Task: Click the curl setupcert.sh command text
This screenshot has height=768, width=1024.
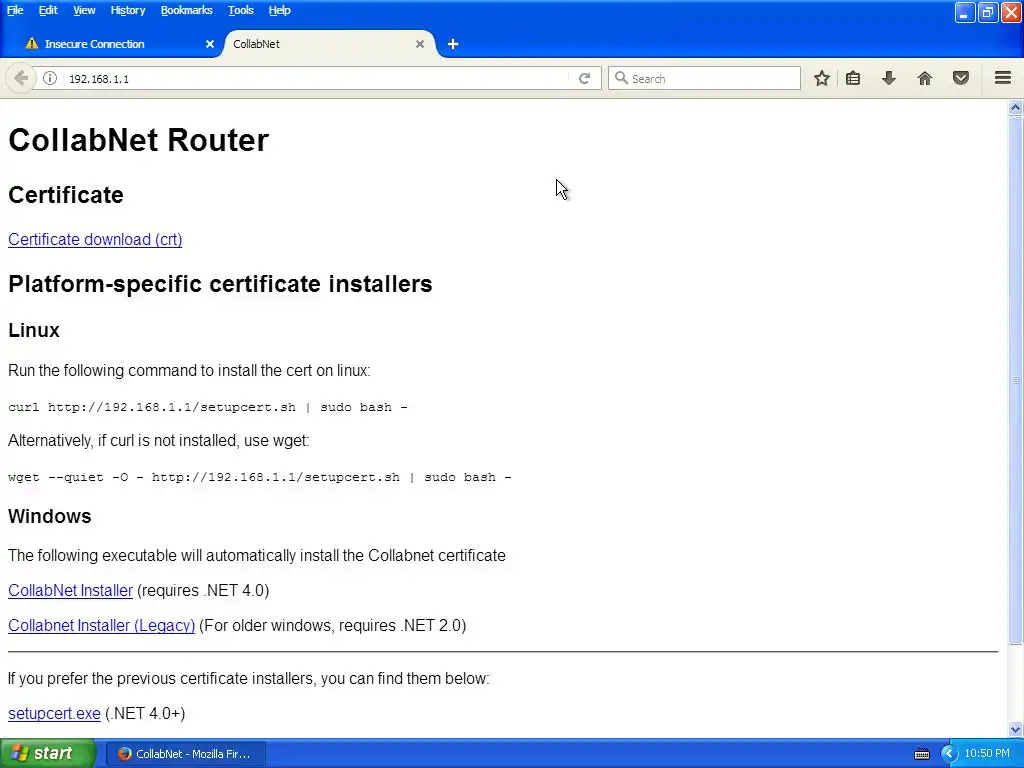Action: point(208,407)
